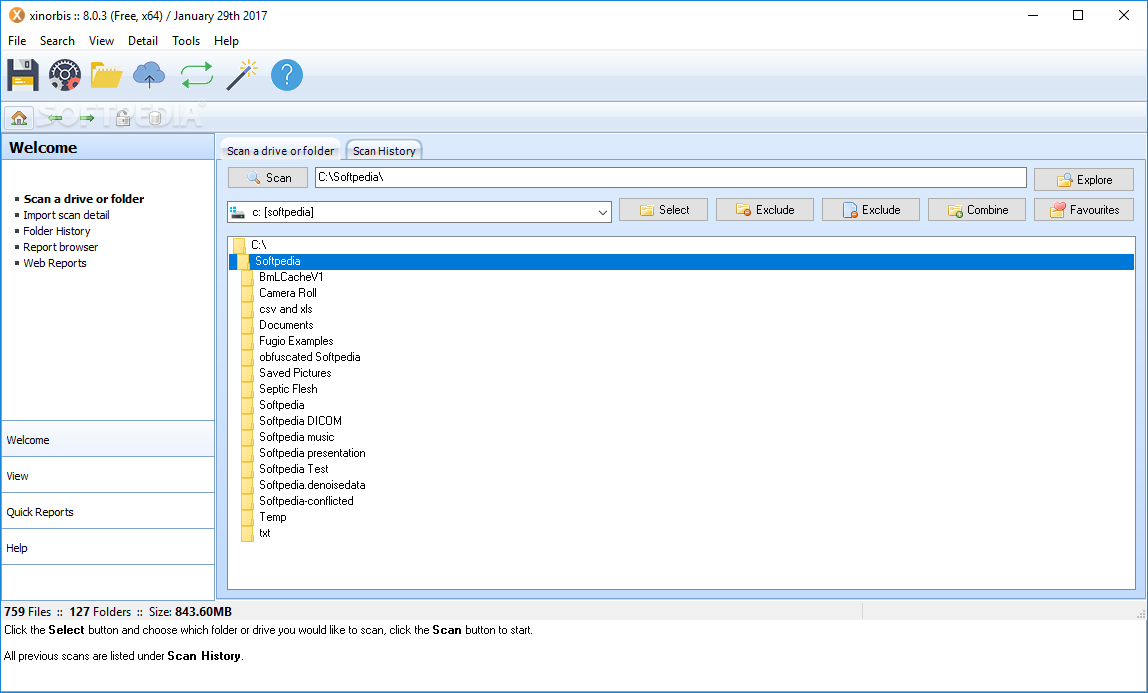Click the Exclude file button
Image resolution: width=1148 pixels, height=693 pixels.
(x=871, y=210)
